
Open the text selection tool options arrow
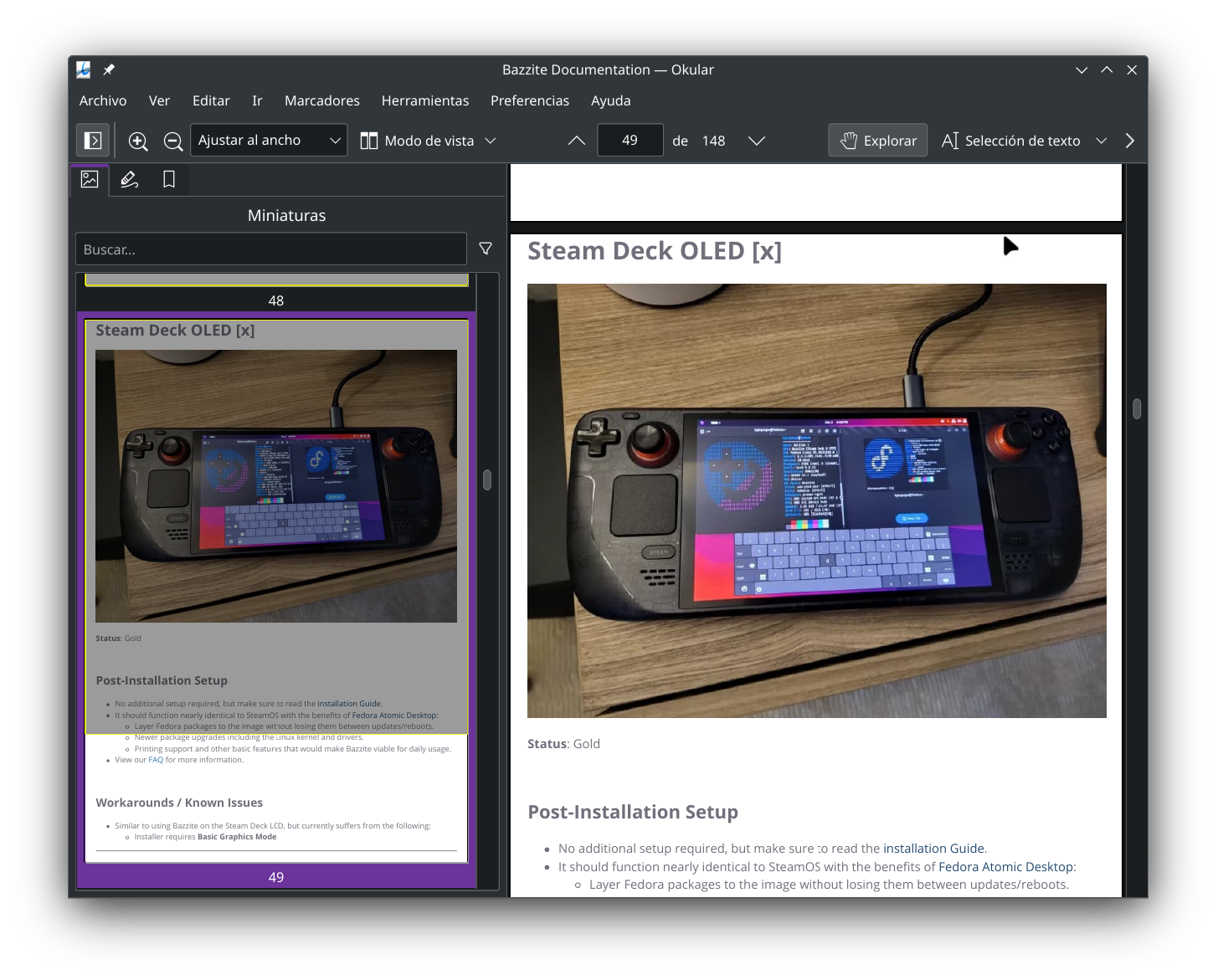1102,141
